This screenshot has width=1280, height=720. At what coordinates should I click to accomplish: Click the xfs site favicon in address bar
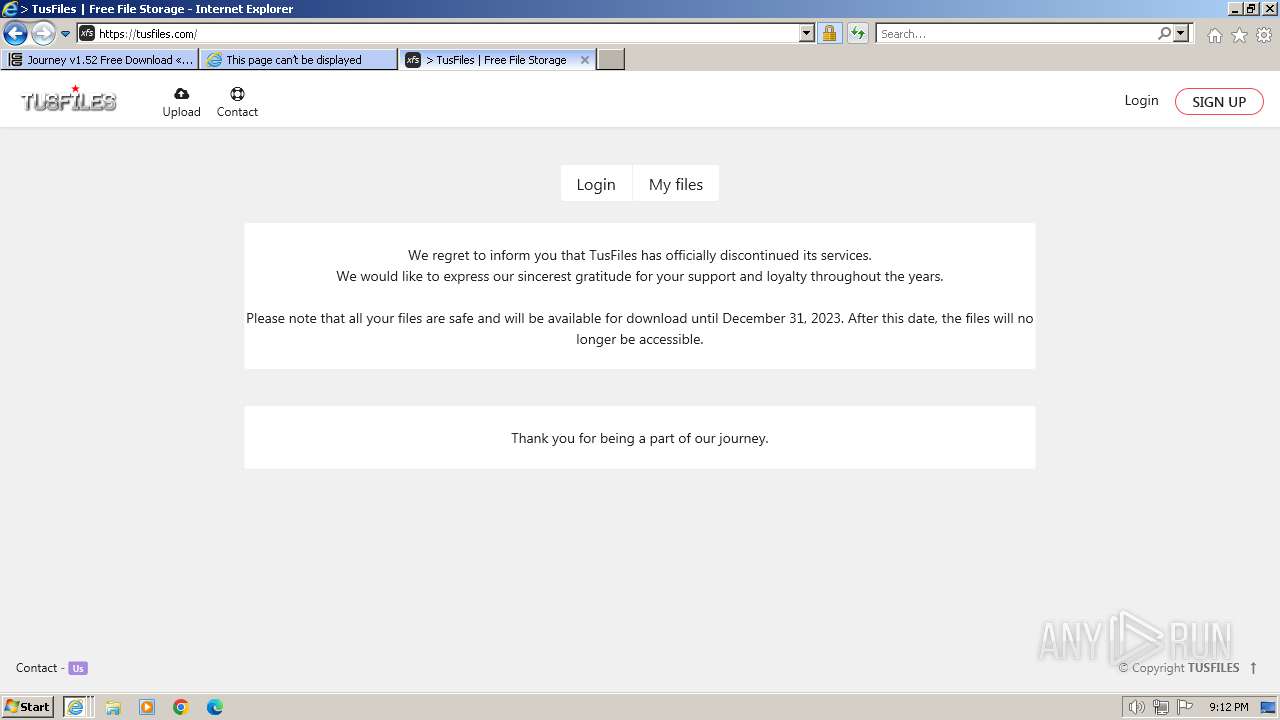[x=87, y=33]
